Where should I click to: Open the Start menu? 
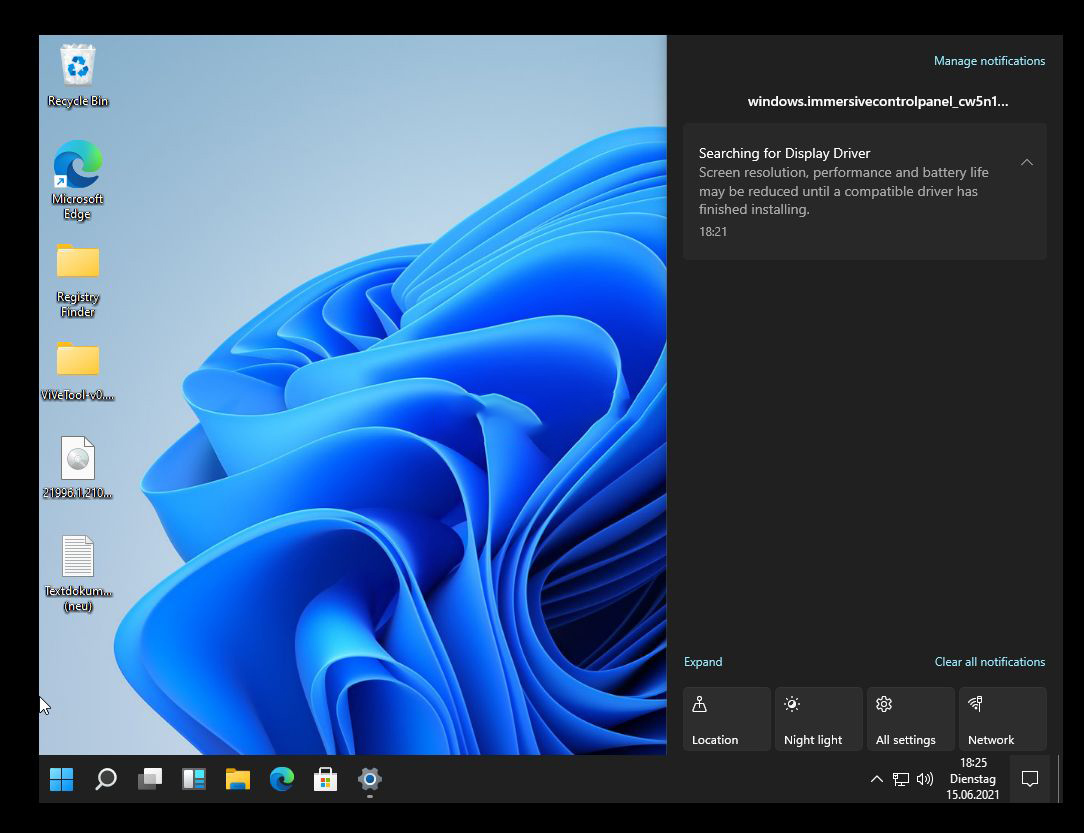(x=61, y=779)
